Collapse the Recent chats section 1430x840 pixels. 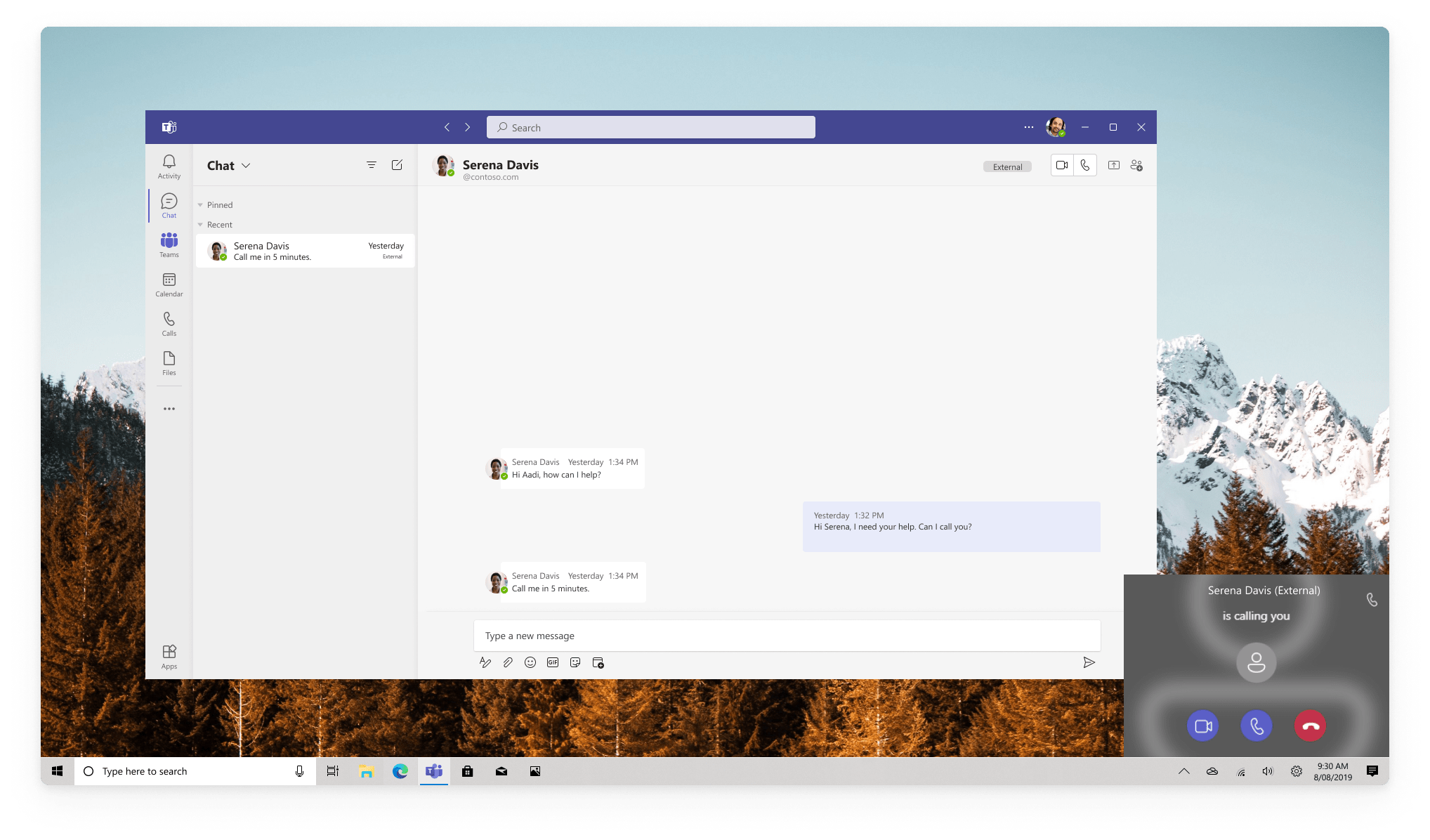click(200, 224)
